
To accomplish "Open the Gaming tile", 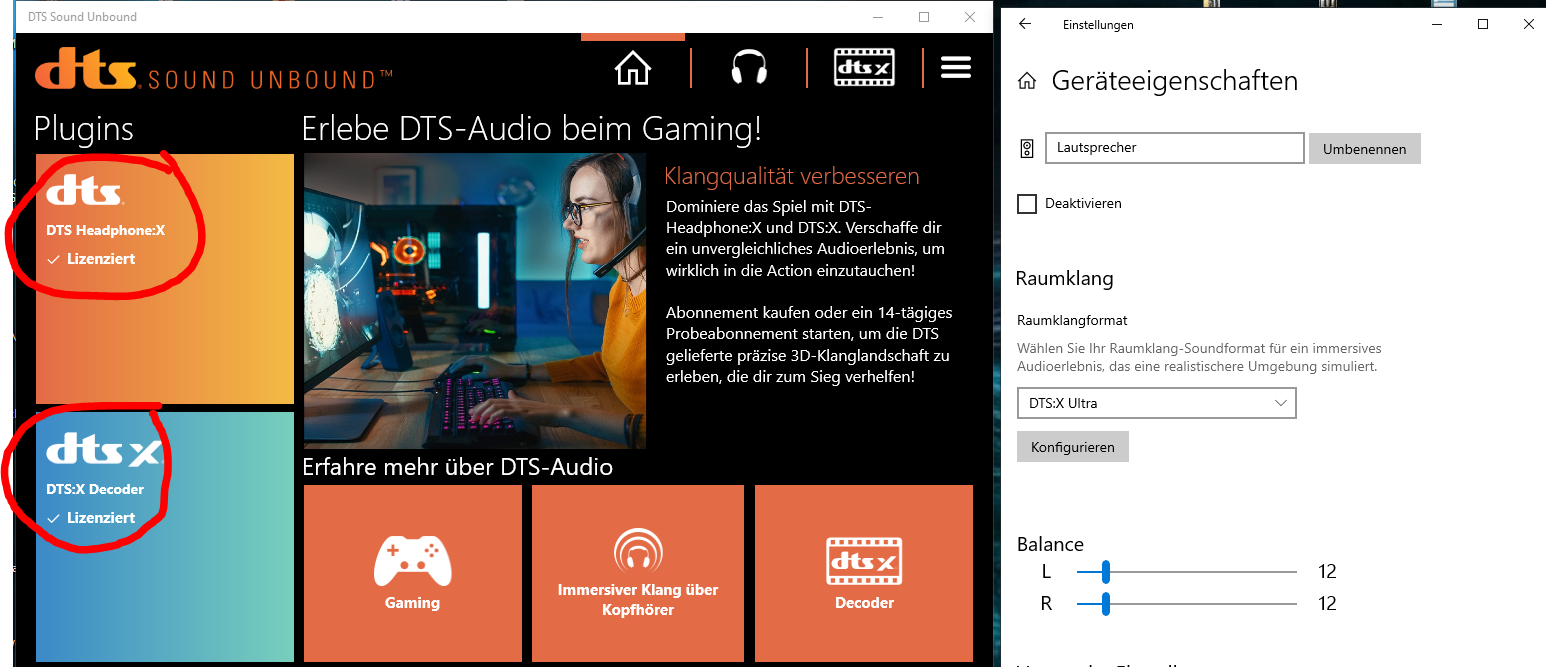I will [412, 573].
